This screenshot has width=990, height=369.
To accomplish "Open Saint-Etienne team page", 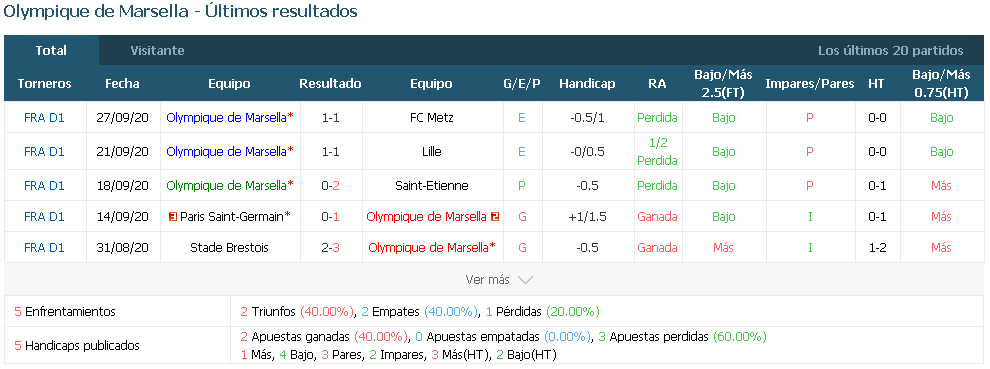I will 431,186.
